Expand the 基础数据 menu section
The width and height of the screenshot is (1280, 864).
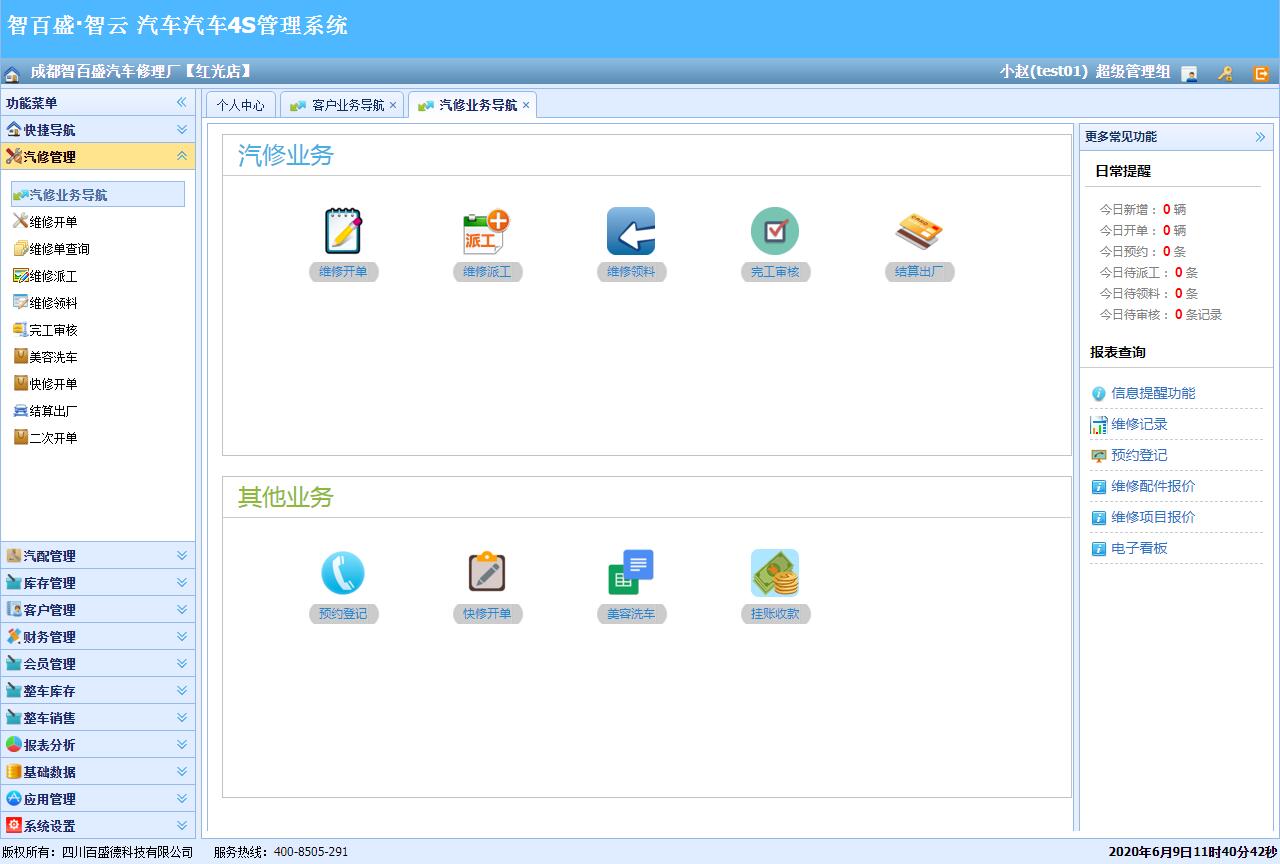(x=98, y=771)
